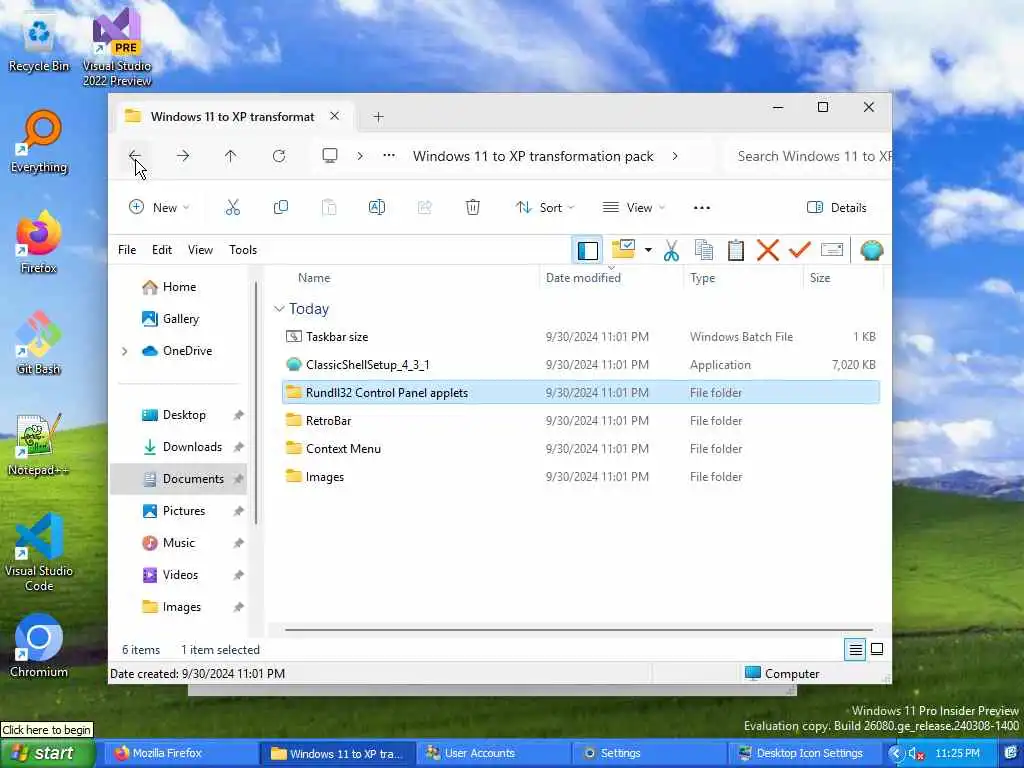Select the Everything desktop shortcut
Image resolution: width=1024 pixels, height=768 pixels.
tap(39, 142)
